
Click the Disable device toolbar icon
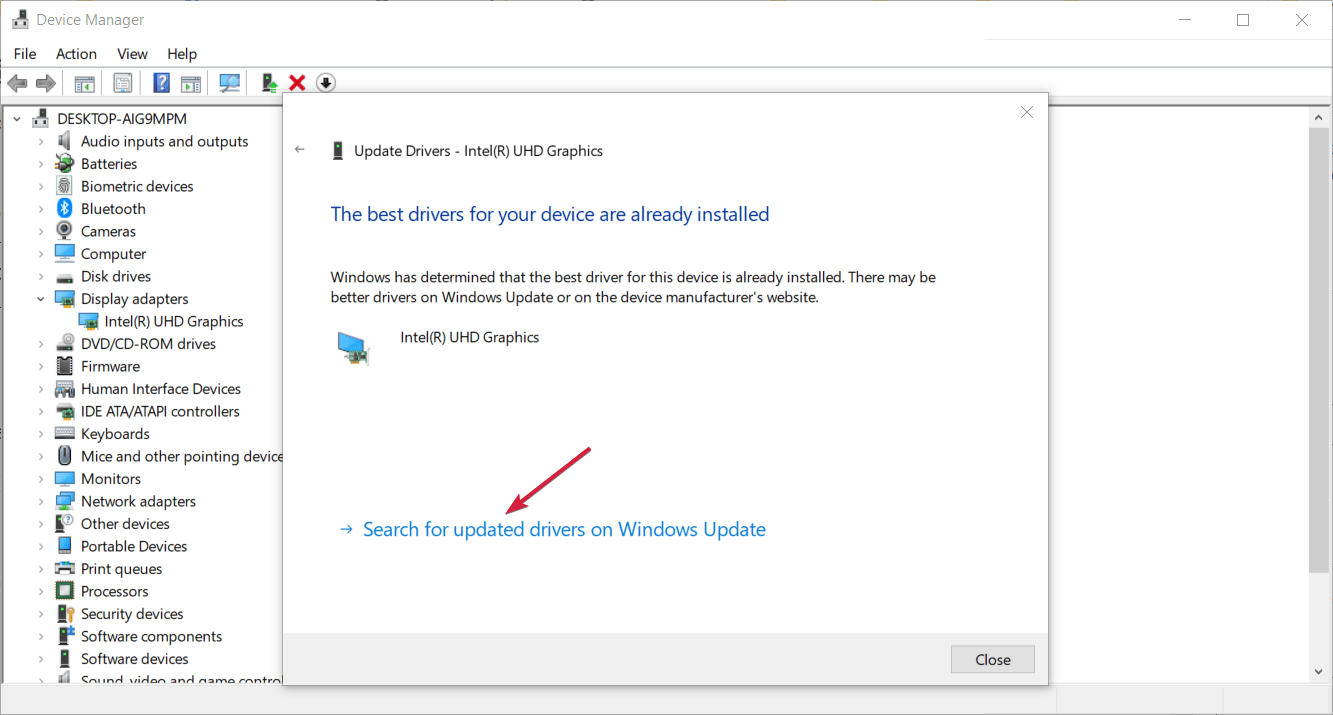325,82
